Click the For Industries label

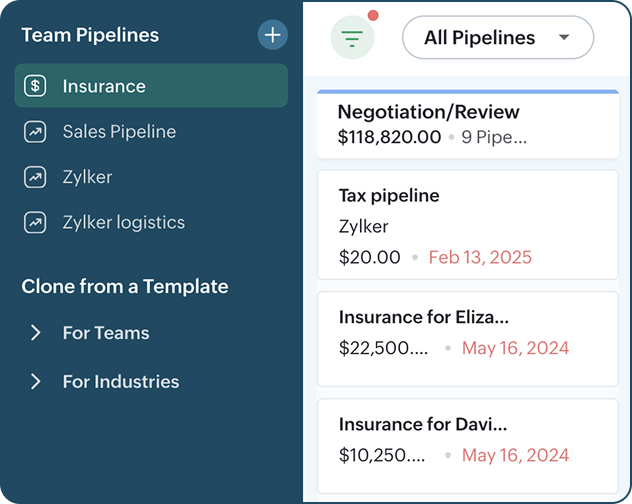click(121, 381)
